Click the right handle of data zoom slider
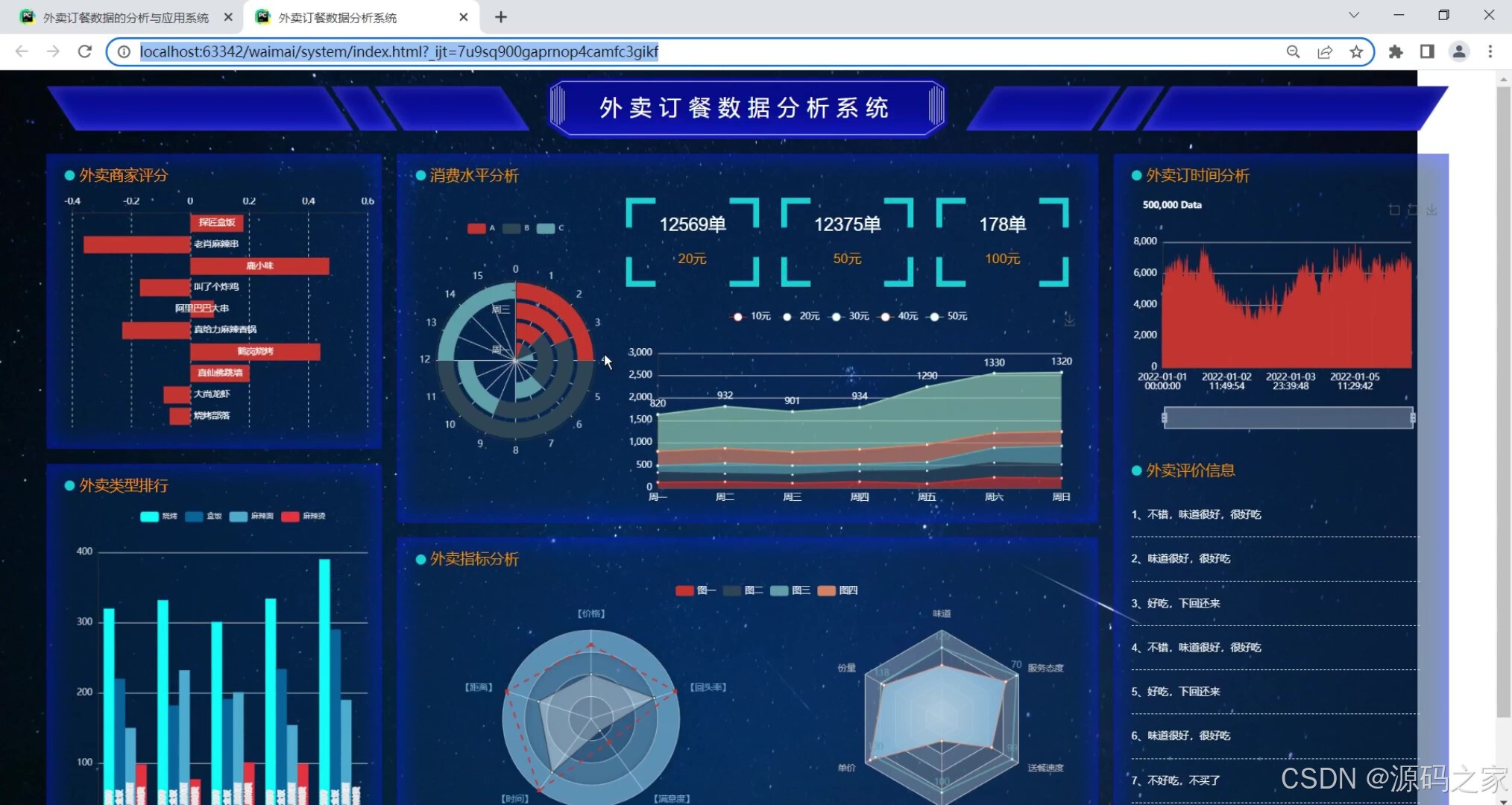The width and height of the screenshot is (1512, 805). click(1412, 418)
